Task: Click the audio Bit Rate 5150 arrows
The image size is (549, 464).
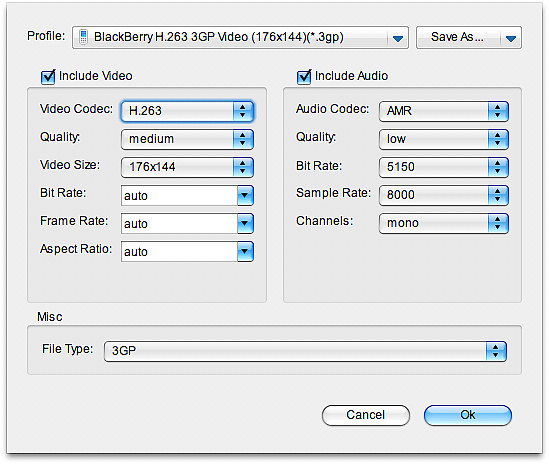Action: click(x=498, y=167)
